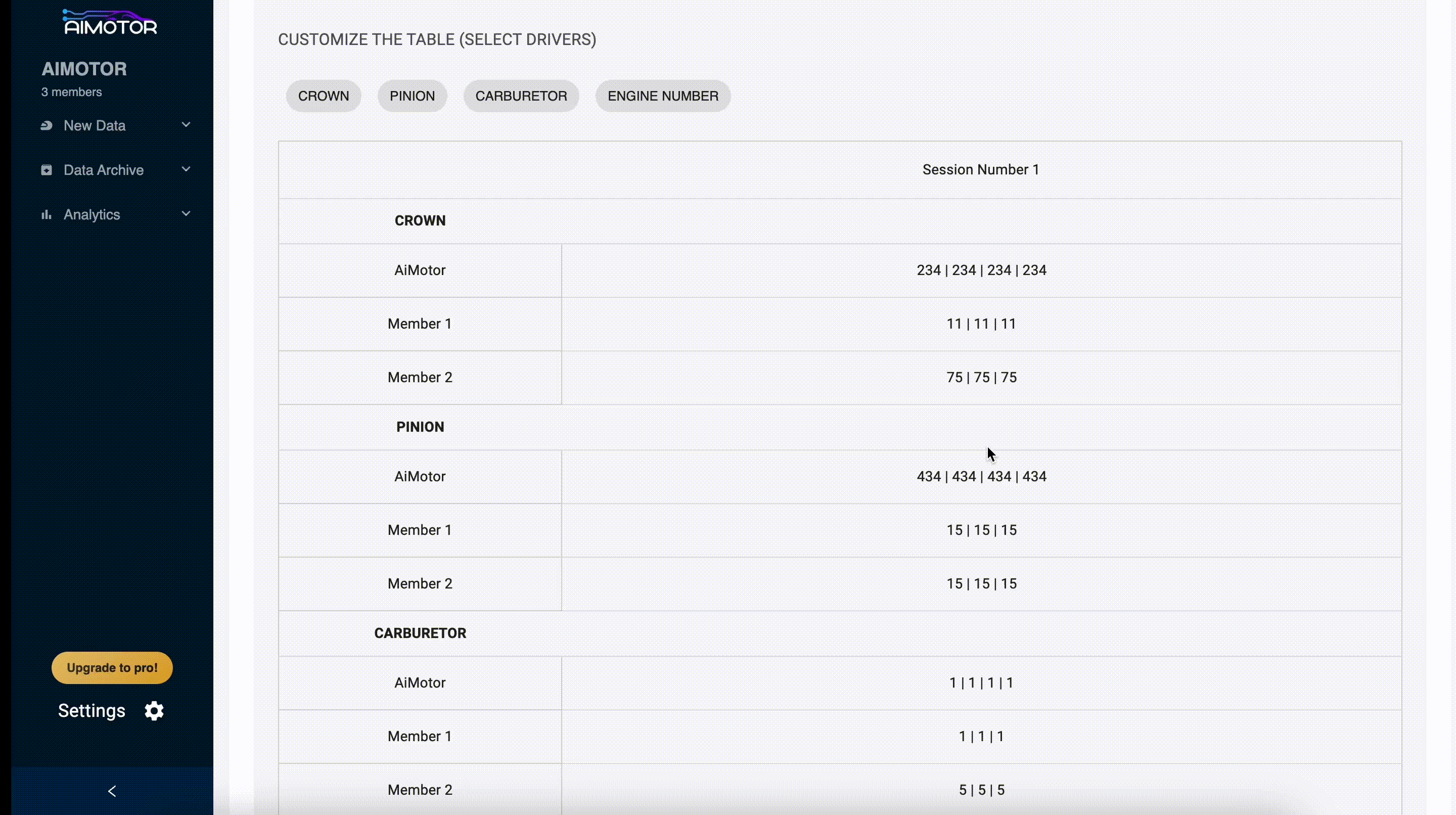1456x815 pixels.
Task: Open the Settings link
Action: click(92, 711)
